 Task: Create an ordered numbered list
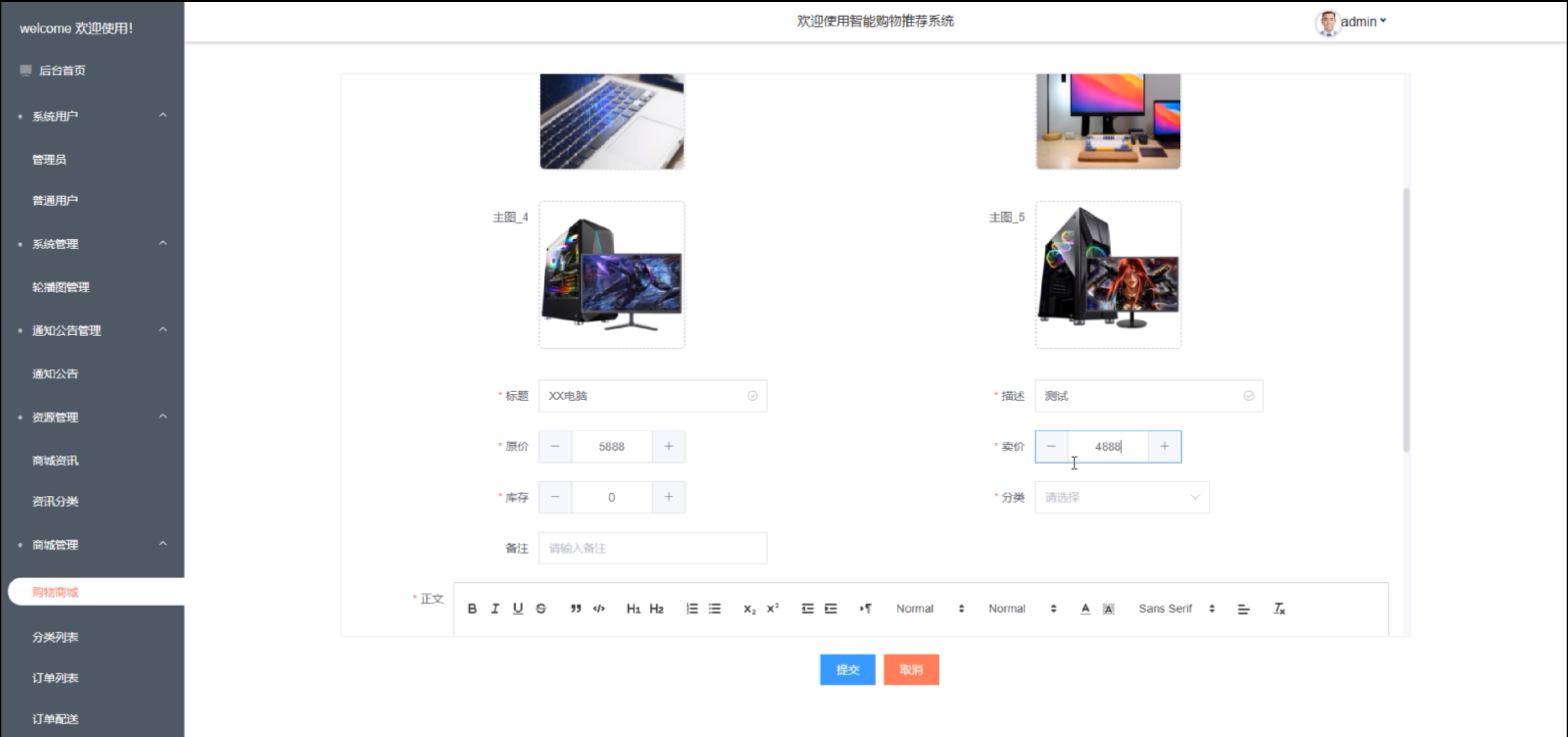(692, 608)
